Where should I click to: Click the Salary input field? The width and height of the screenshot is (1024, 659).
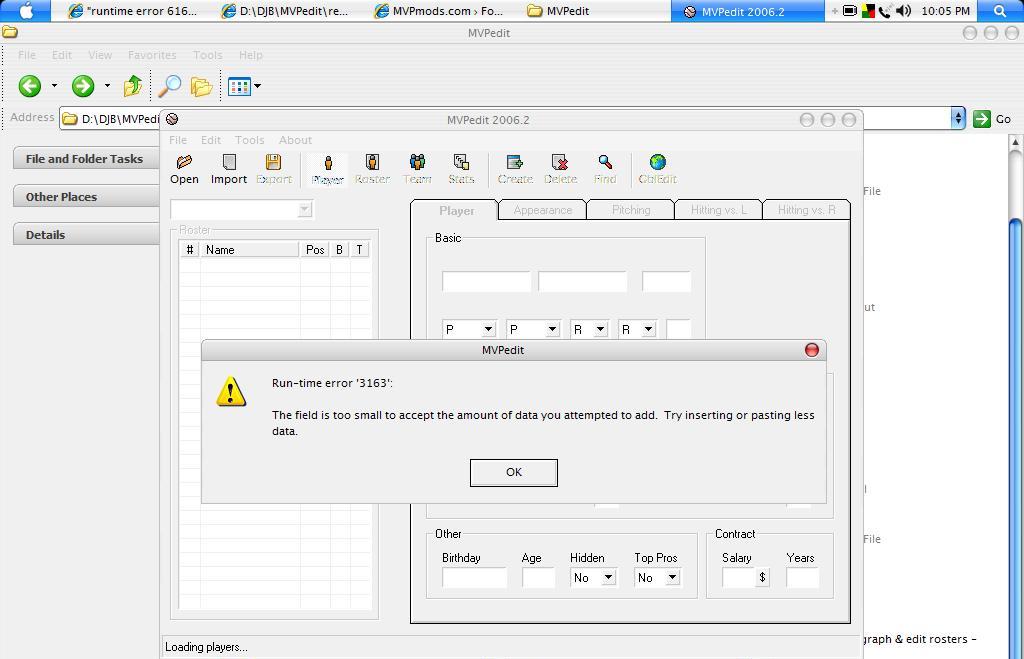(738, 577)
